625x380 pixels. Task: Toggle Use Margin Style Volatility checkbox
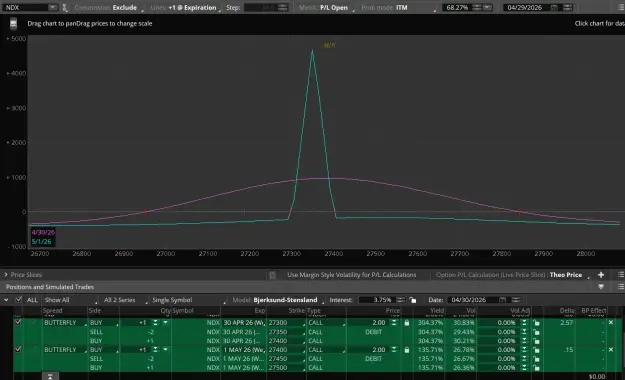click(x=272, y=275)
